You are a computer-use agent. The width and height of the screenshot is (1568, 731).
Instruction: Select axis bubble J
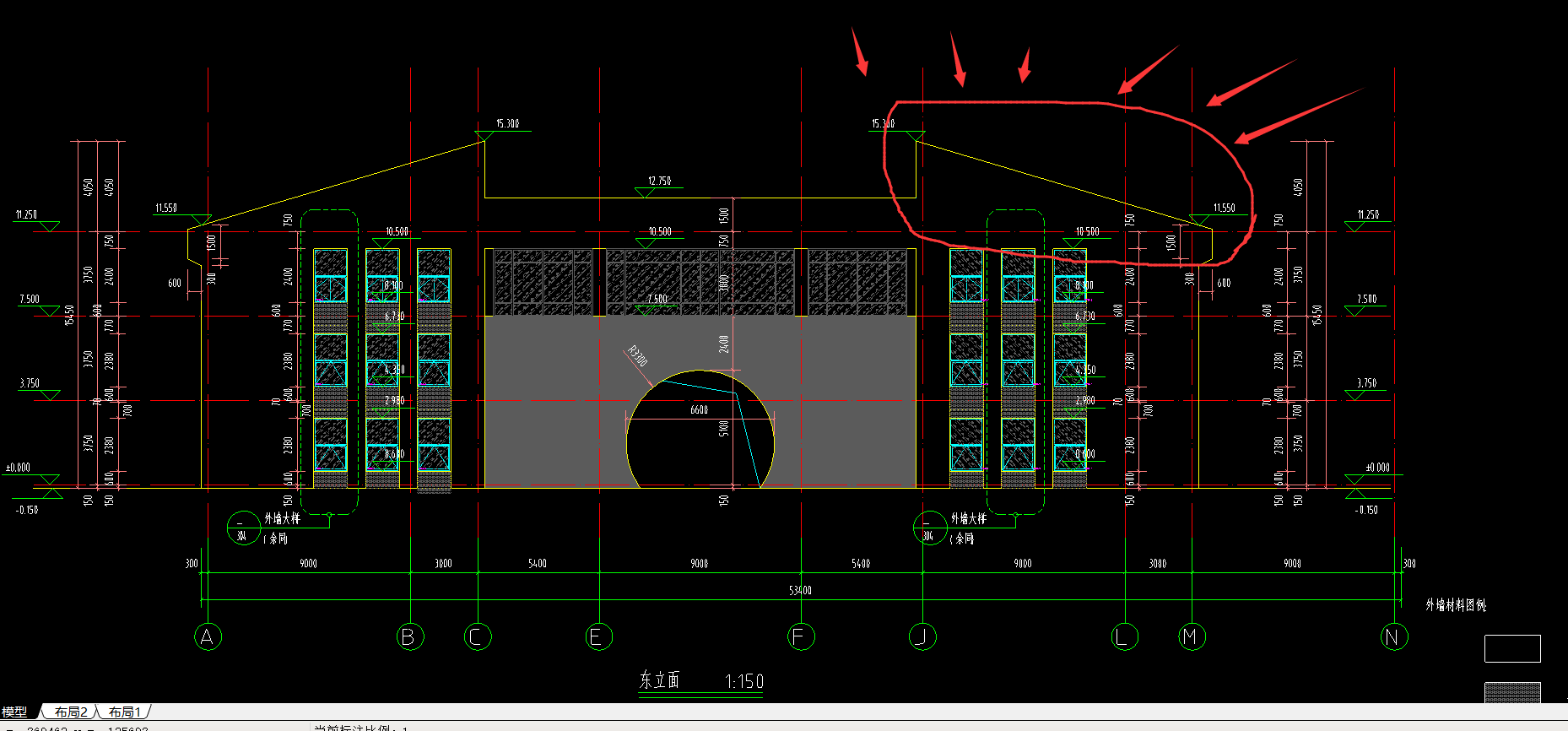pyautogui.click(x=922, y=636)
